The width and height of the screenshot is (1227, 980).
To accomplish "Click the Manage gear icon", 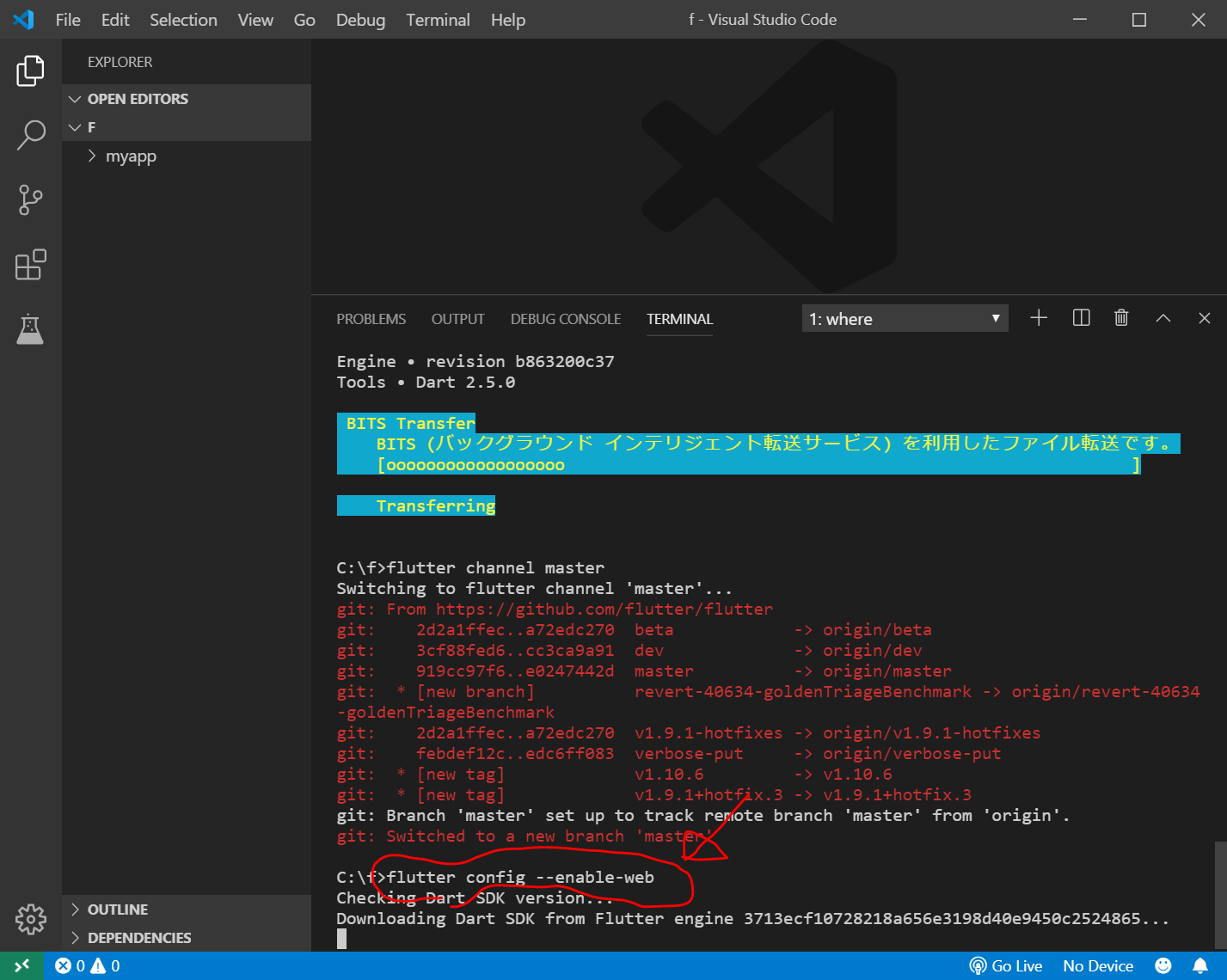I will coord(30,919).
